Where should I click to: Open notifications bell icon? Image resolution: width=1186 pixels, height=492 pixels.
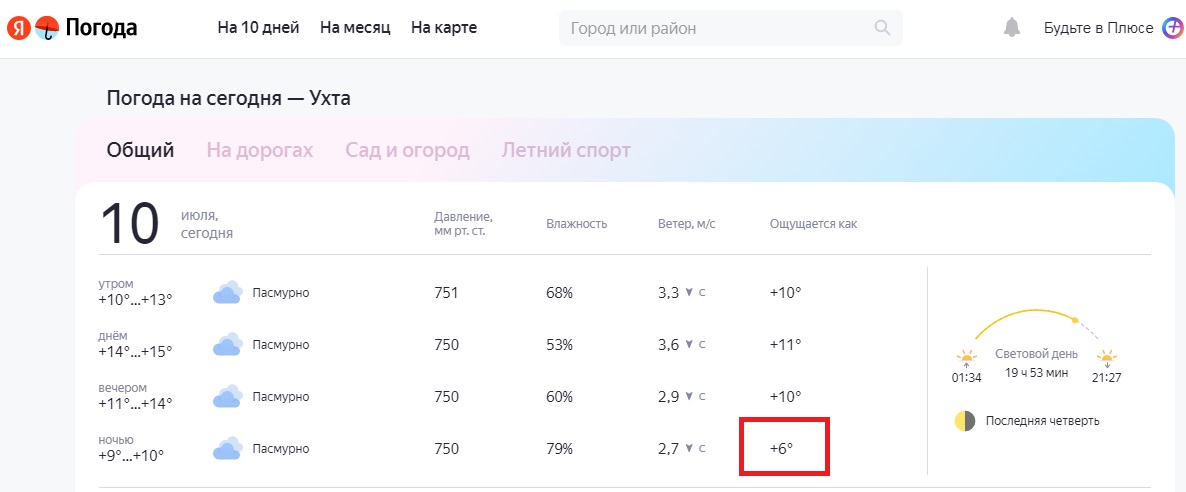1011,28
